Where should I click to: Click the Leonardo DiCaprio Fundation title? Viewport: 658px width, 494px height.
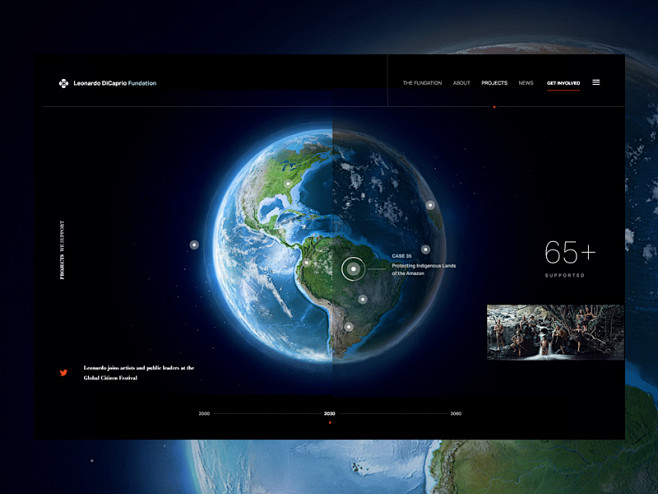pyautogui.click(x=115, y=83)
